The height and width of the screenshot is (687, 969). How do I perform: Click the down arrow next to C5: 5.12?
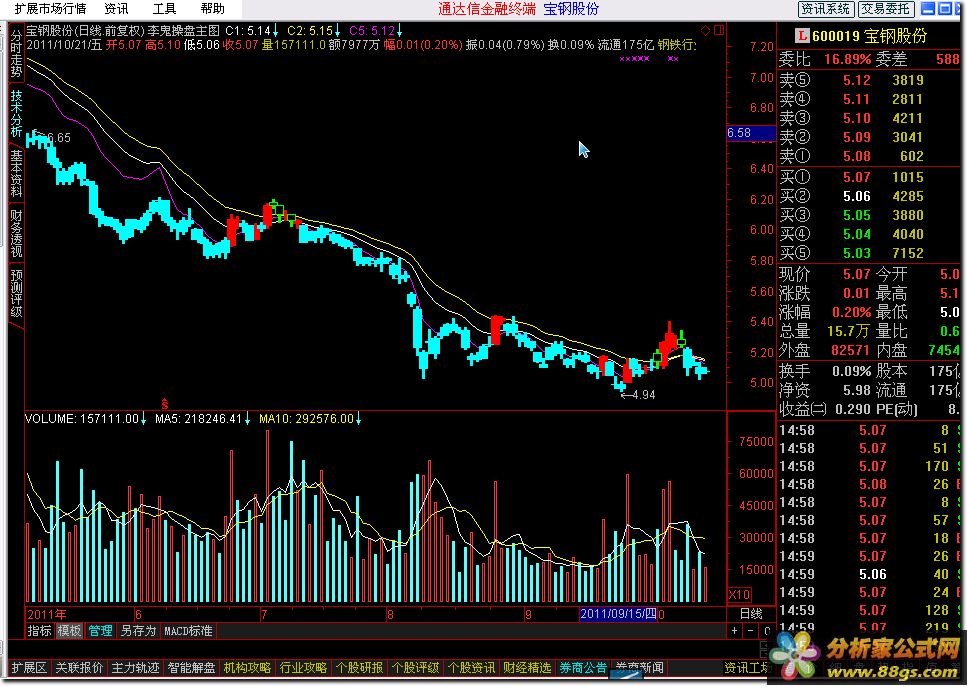(400, 30)
